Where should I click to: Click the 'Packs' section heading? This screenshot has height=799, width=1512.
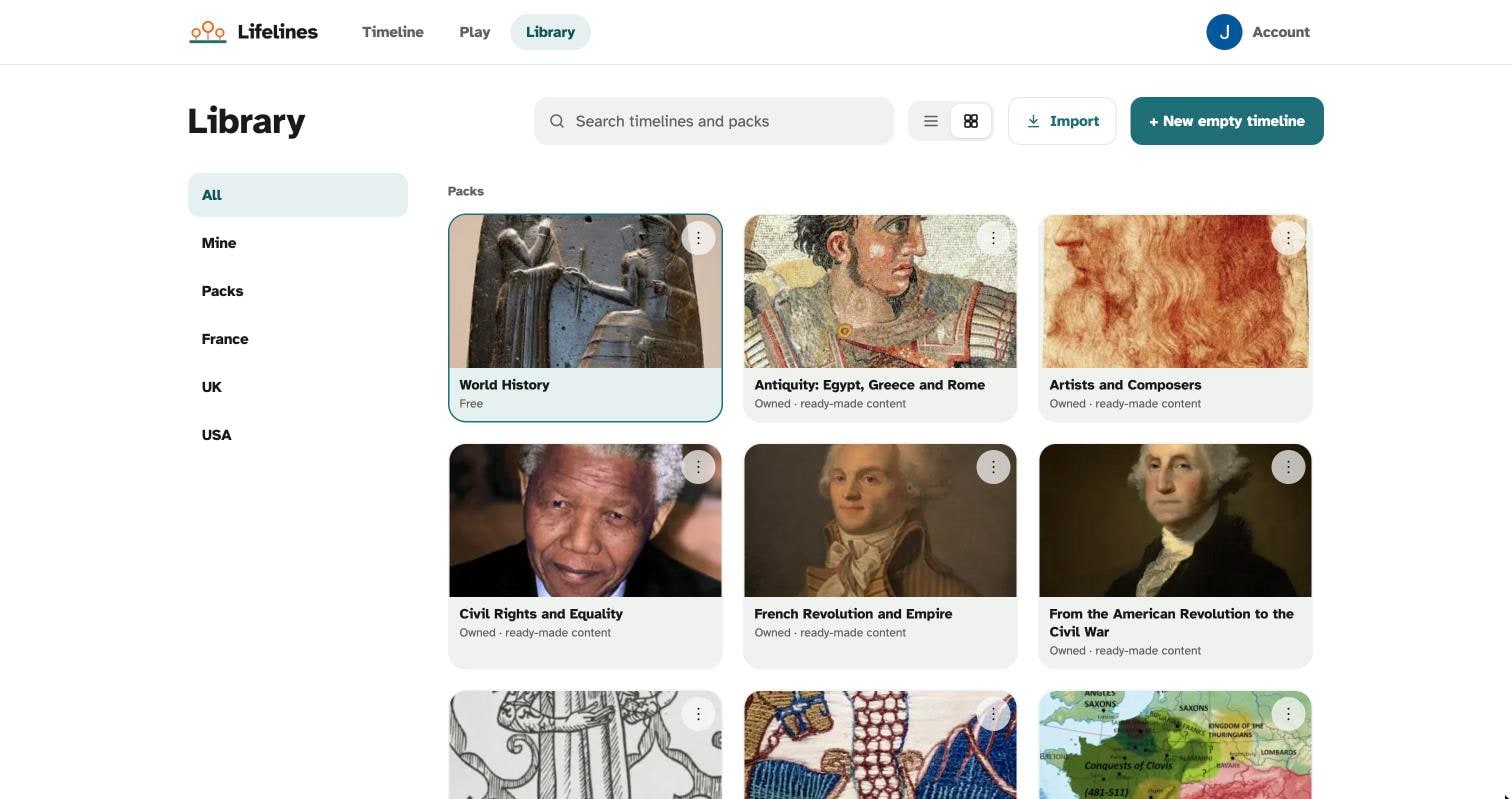466,191
